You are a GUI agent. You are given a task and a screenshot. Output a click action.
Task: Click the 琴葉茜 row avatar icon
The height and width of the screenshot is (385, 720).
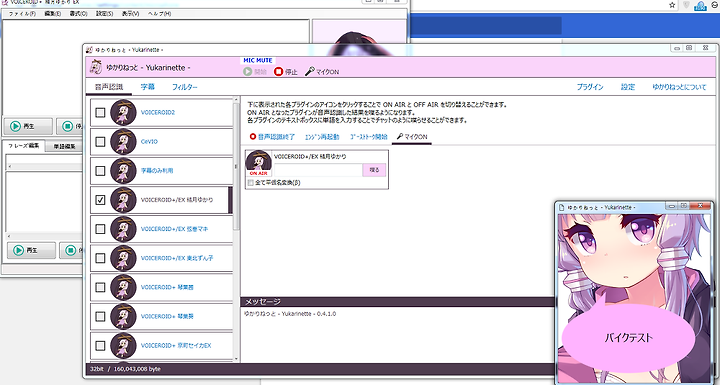pos(124,287)
